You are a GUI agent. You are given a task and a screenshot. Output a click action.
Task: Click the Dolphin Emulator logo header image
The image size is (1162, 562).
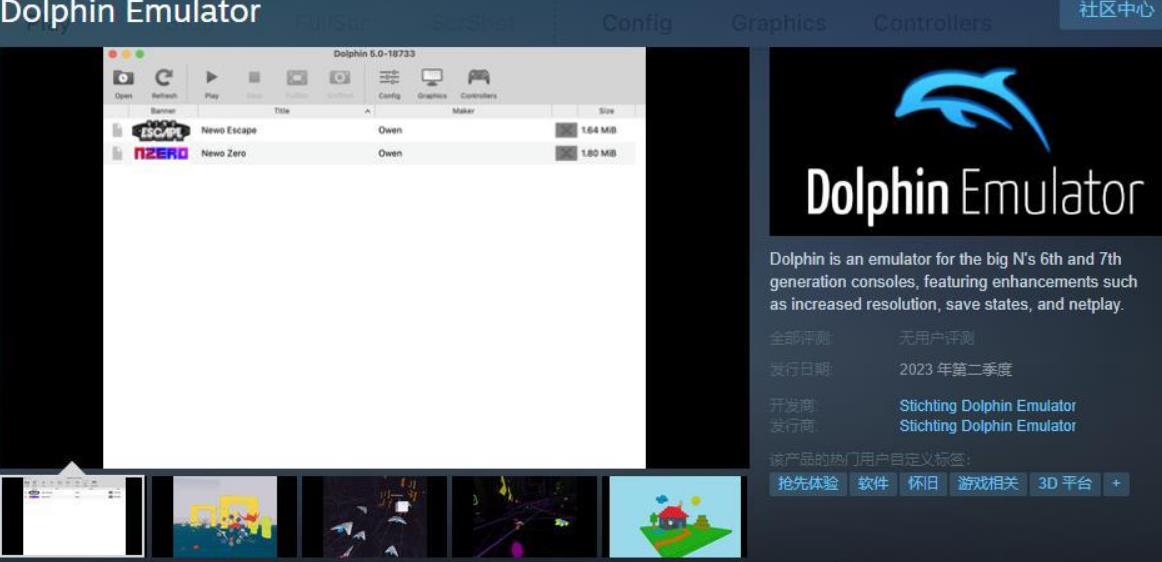click(x=966, y=142)
